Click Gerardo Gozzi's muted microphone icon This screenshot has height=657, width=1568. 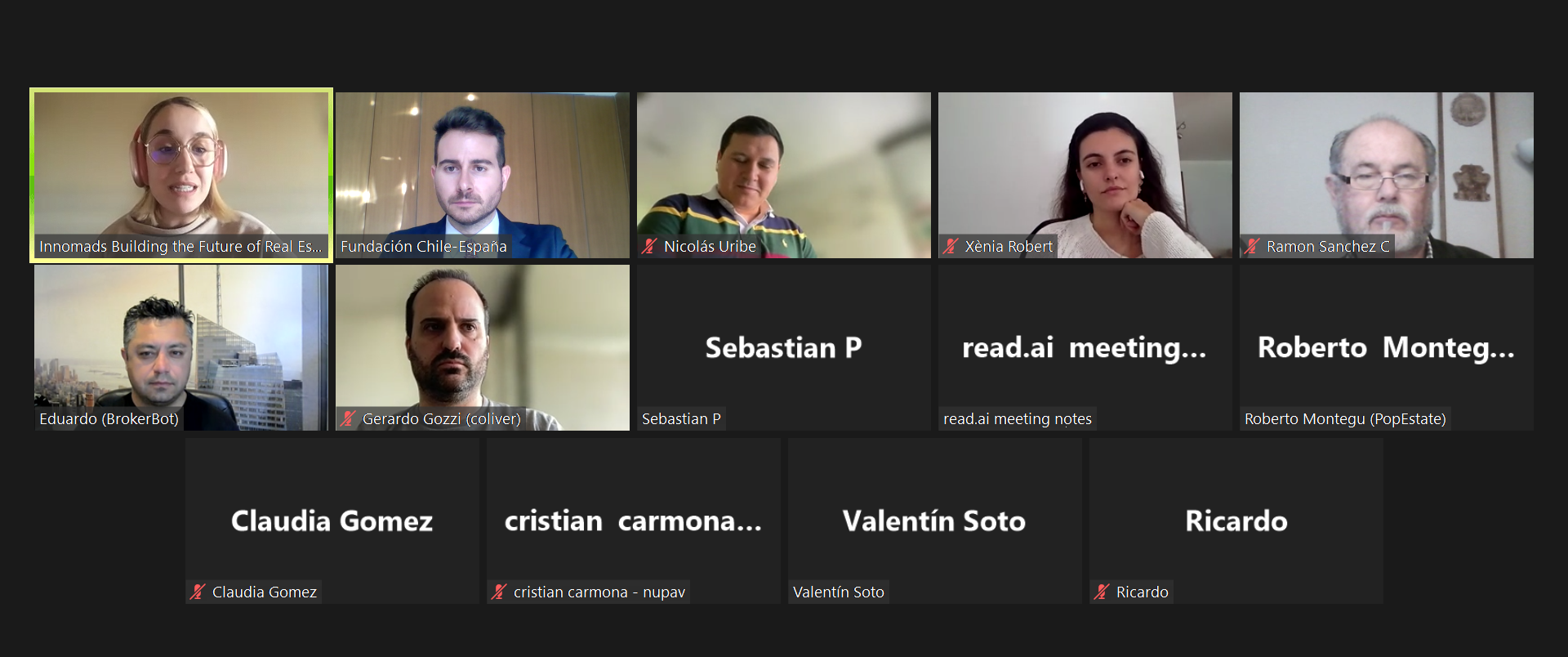[x=348, y=418]
